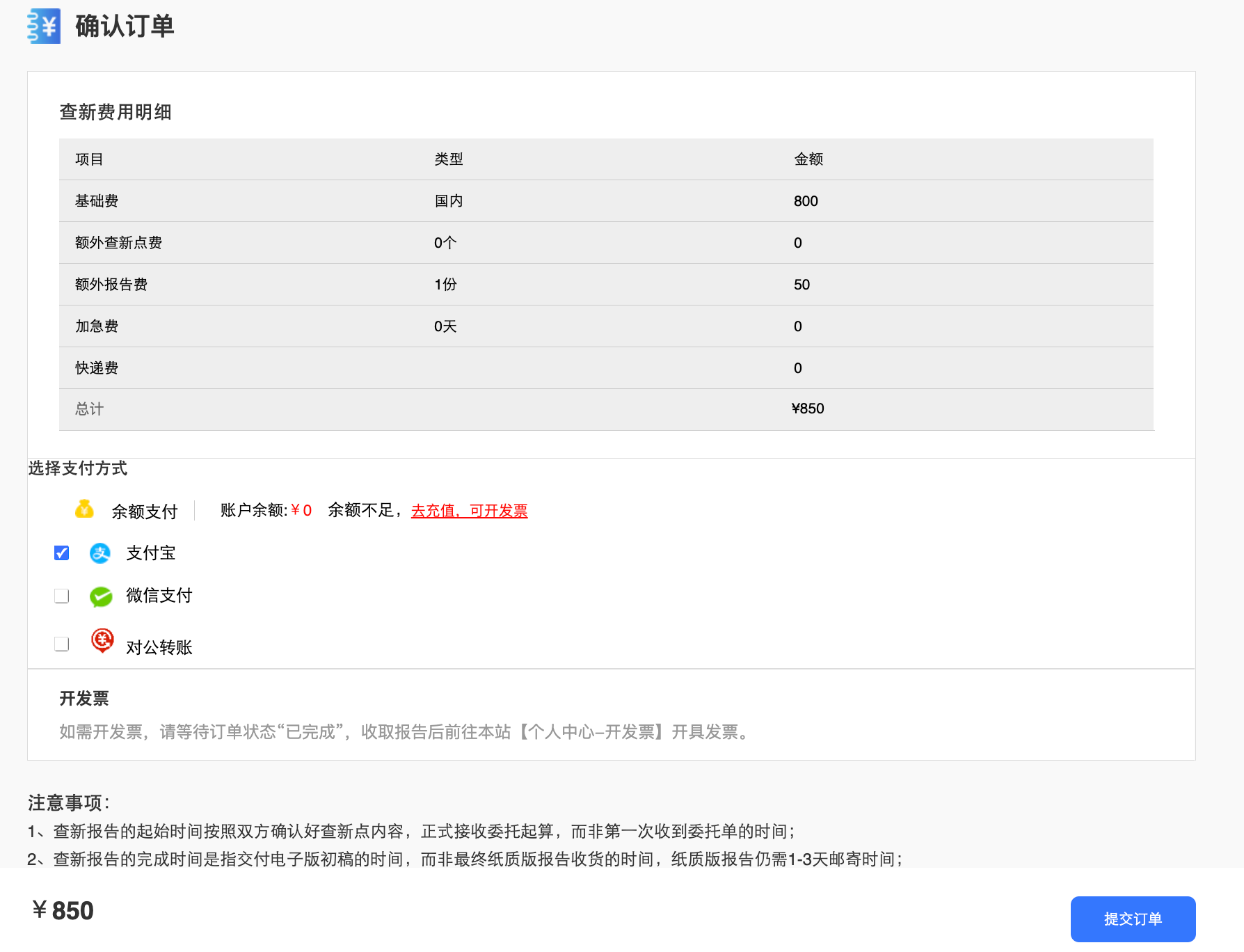
Task: Click the ¥850 total in table
Action: [x=808, y=408]
